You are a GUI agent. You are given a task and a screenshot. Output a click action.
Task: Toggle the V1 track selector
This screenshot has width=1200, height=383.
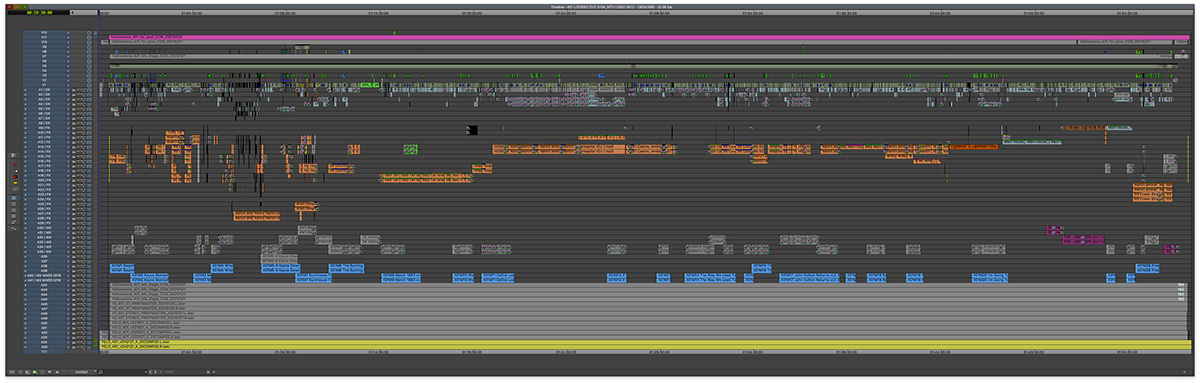click(45, 85)
